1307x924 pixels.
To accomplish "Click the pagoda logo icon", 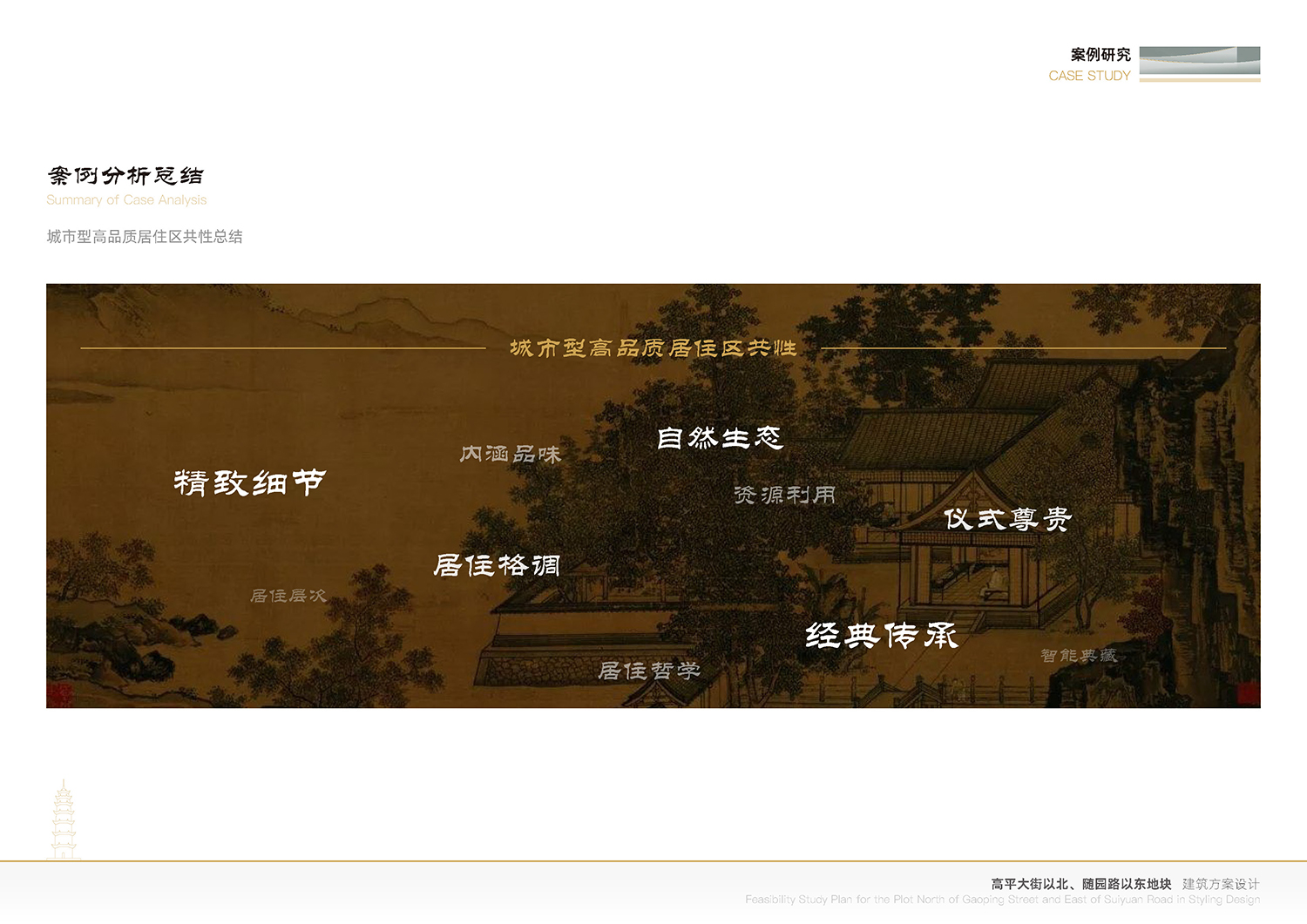I will 64,819.
